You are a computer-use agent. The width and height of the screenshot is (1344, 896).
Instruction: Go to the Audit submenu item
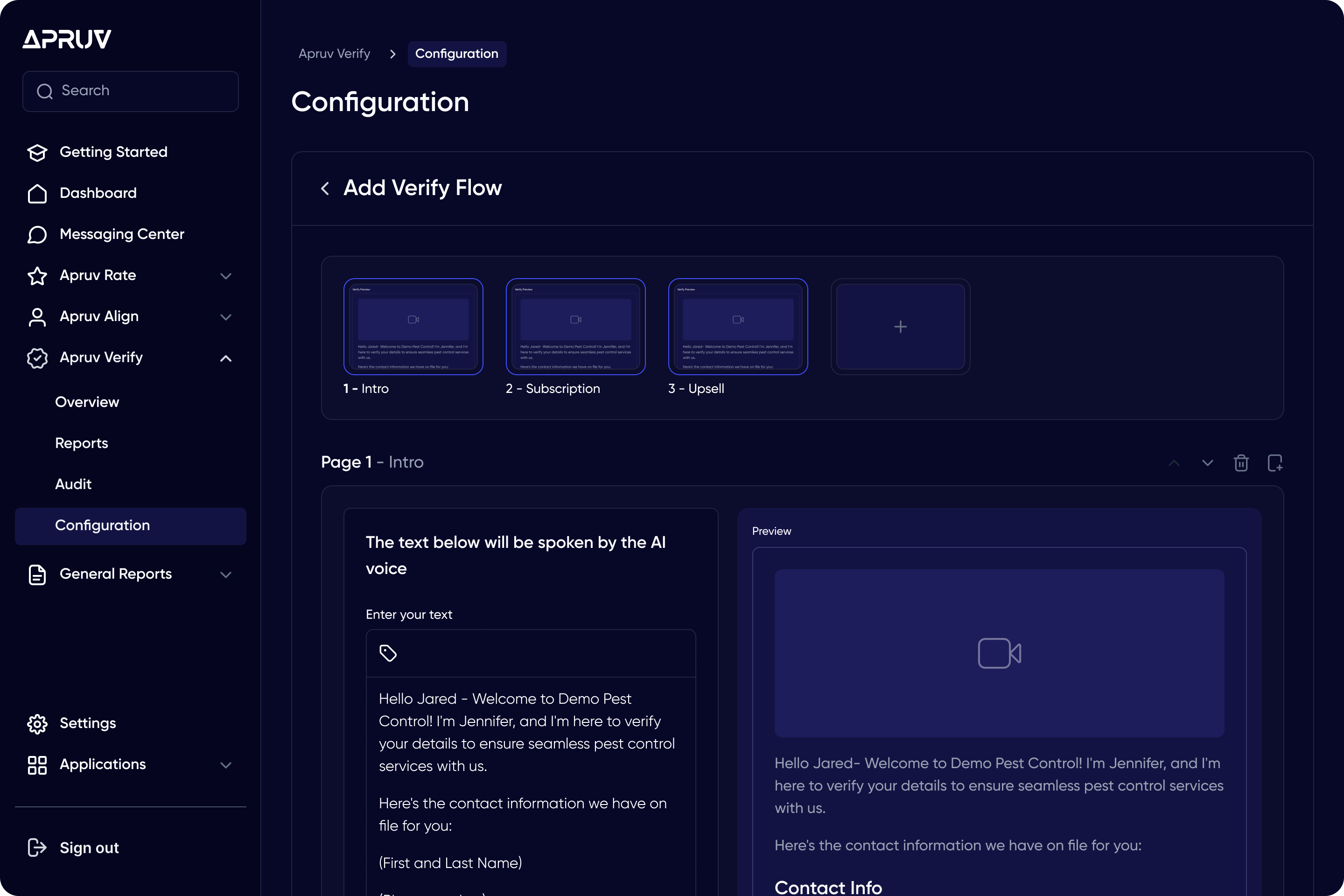click(x=73, y=484)
